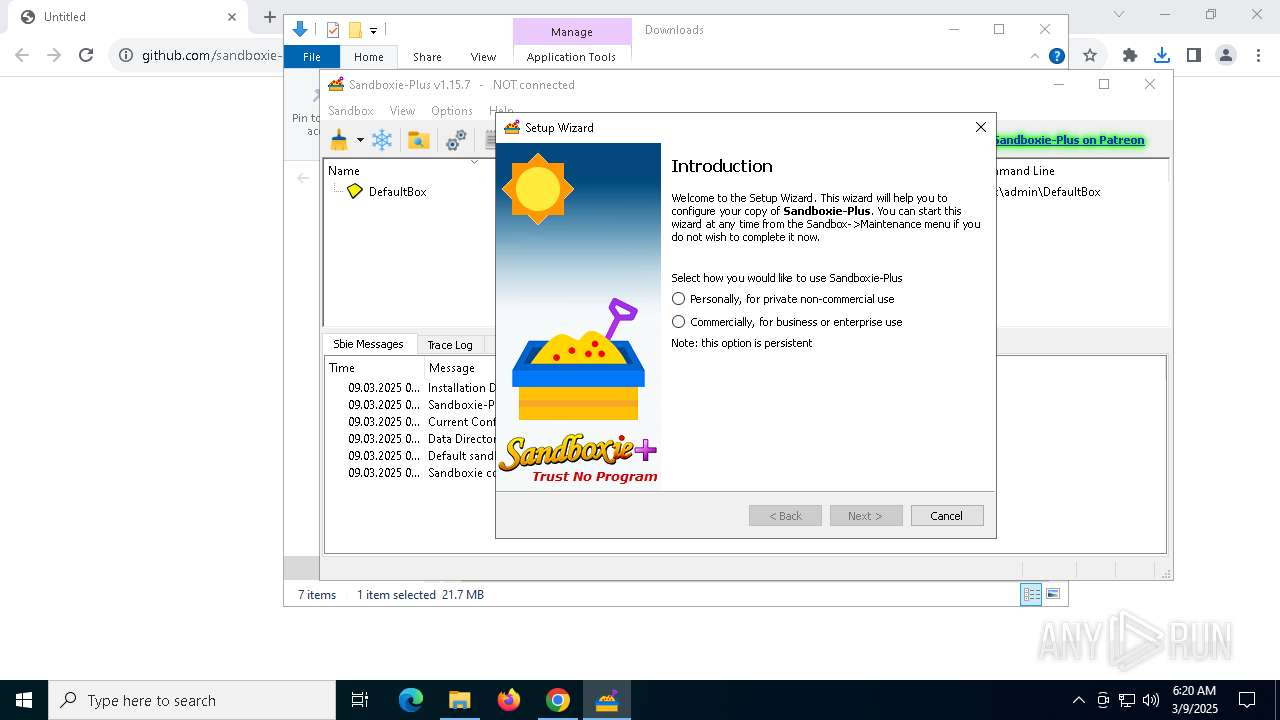Image resolution: width=1280 pixels, height=720 pixels.
Task: Open the File tab in Explorer window
Action: point(312,57)
